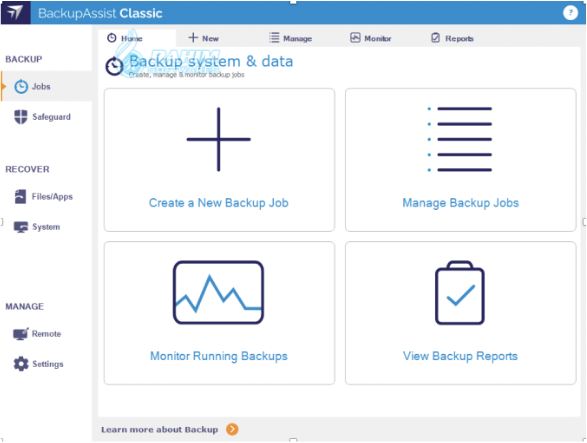Click the clipboard checkmark icon
The height and width of the screenshot is (443, 587).
[460, 292]
